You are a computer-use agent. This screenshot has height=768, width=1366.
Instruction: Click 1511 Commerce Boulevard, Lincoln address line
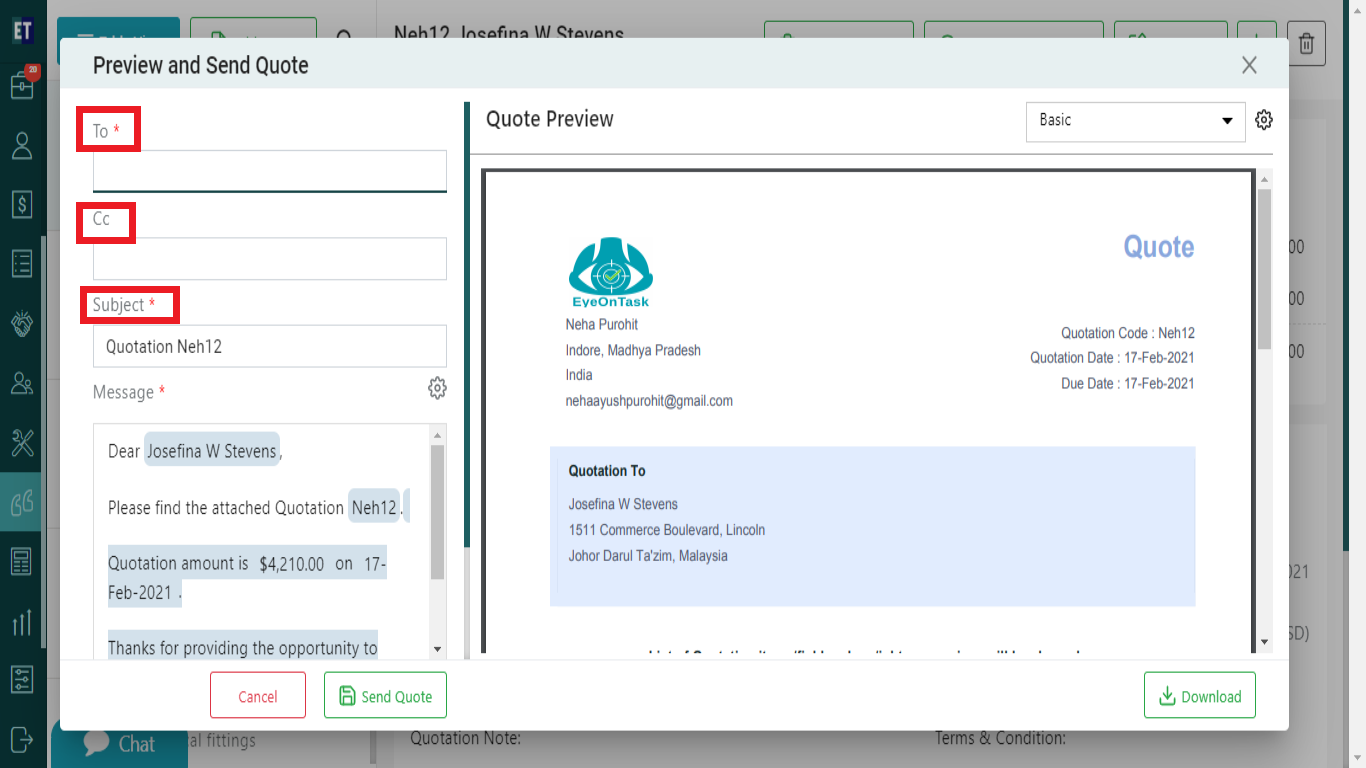[x=667, y=530]
